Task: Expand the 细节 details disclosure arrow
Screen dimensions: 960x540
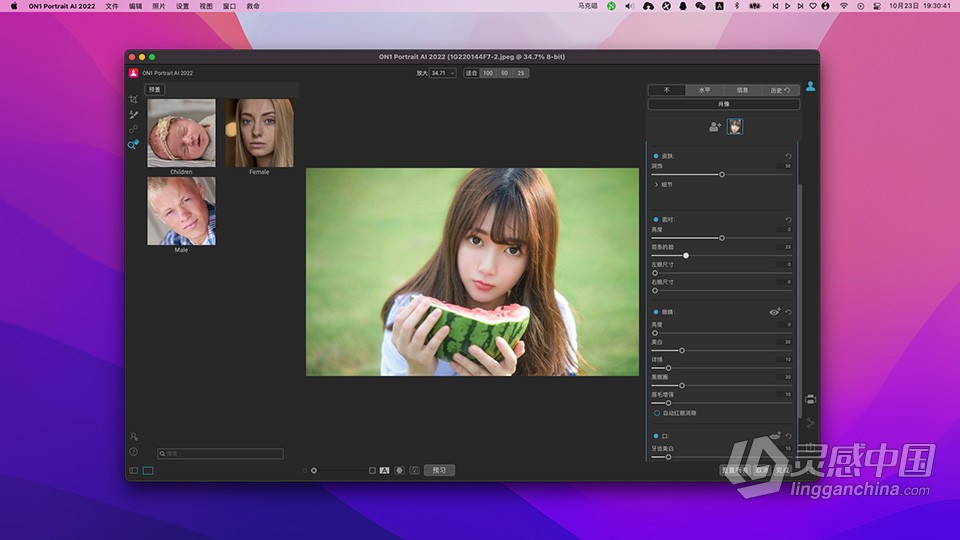Action: coord(656,184)
